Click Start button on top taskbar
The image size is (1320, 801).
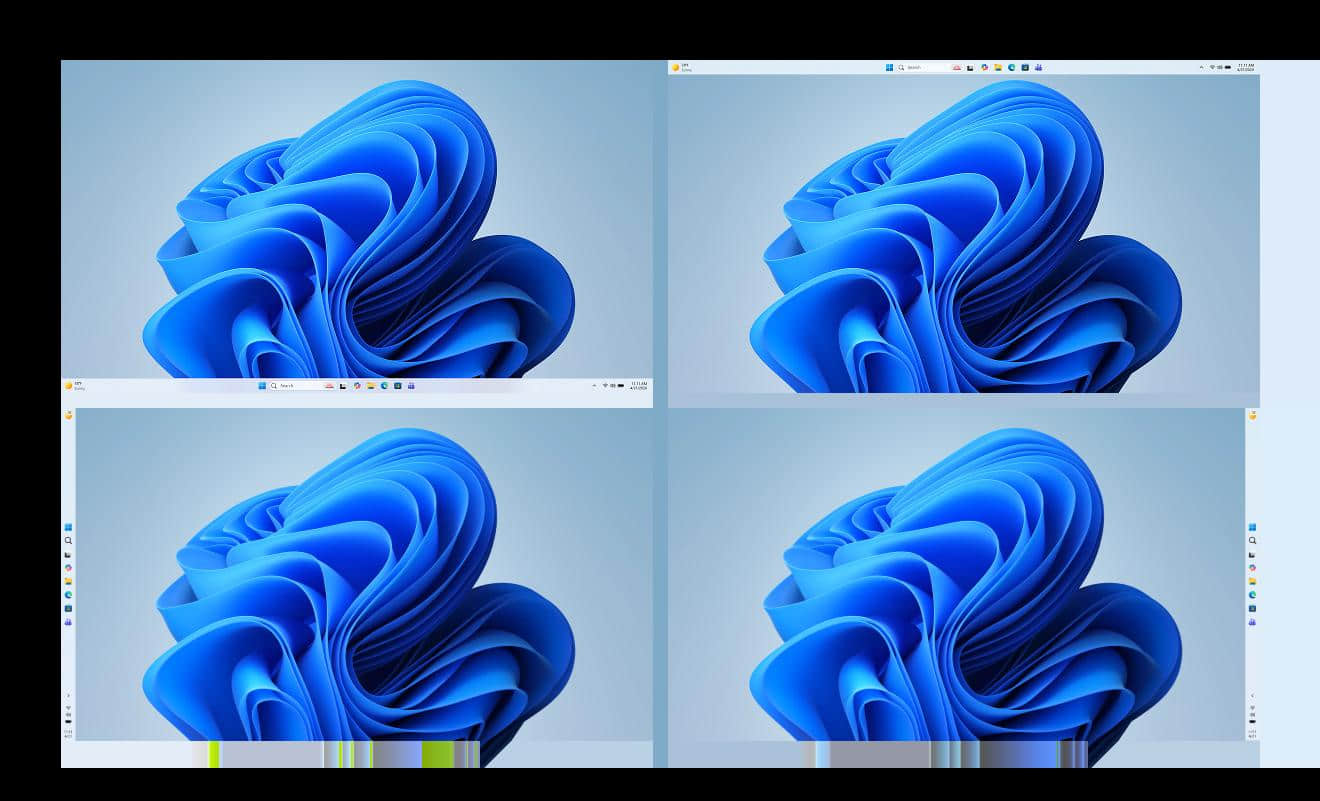(889, 67)
